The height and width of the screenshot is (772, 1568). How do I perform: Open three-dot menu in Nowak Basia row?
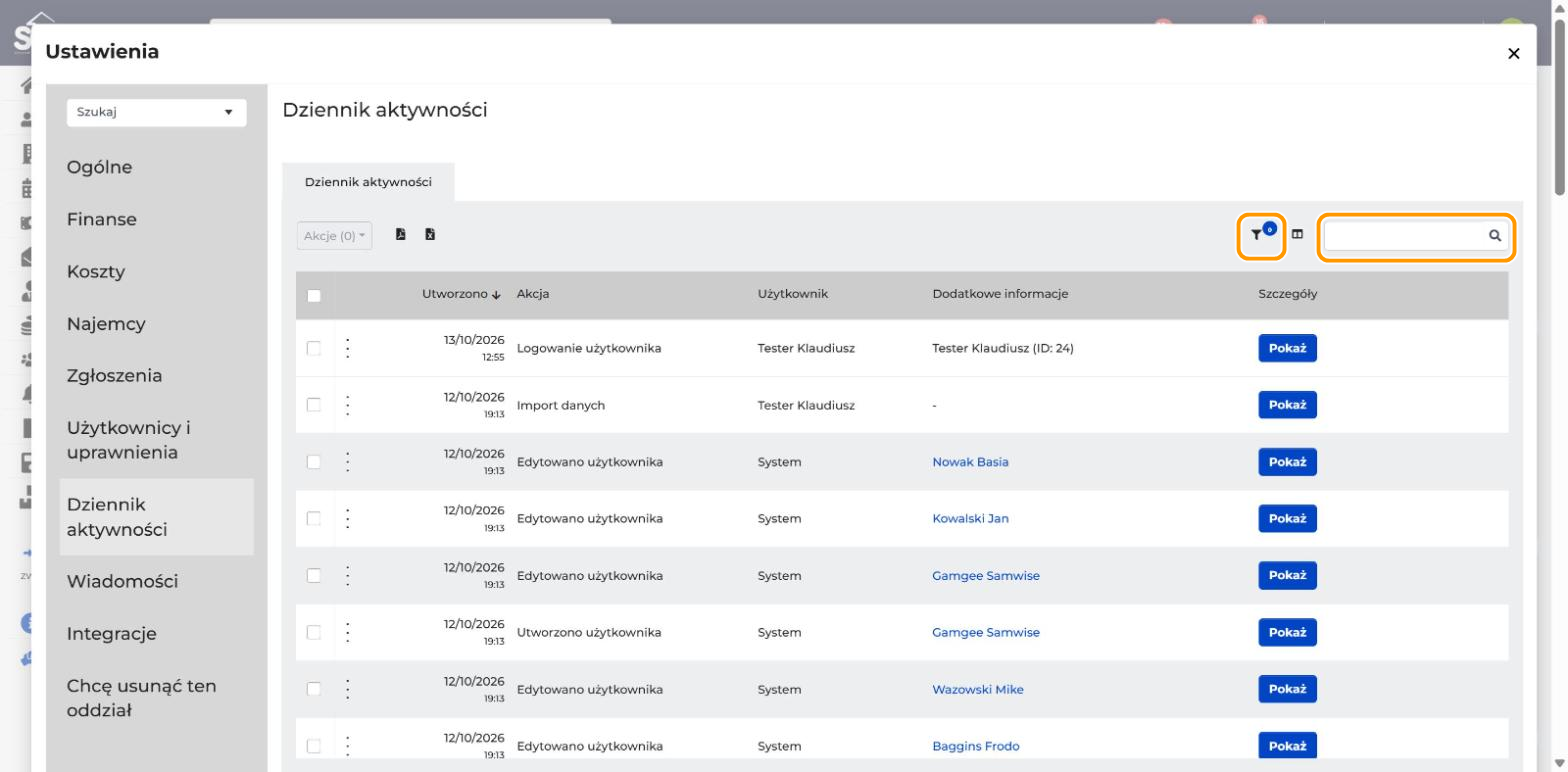(348, 462)
